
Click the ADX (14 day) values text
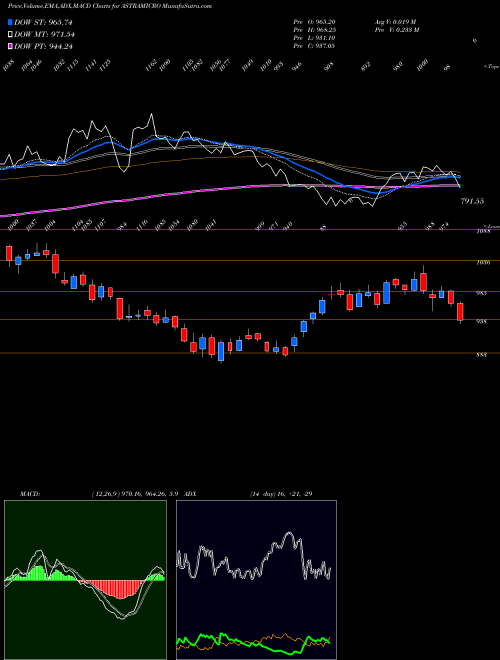(x=281, y=494)
